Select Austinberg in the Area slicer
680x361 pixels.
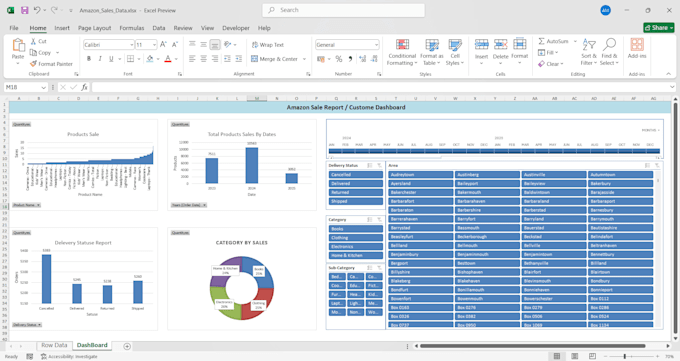click(487, 174)
